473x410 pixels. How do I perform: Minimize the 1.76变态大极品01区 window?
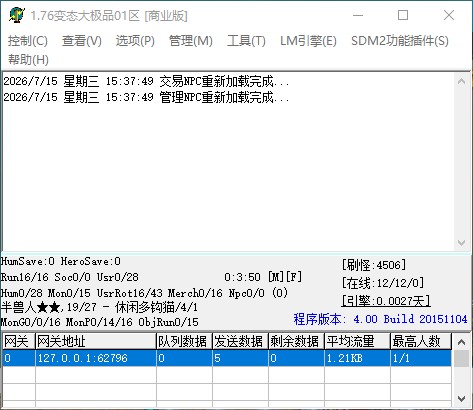[358, 15]
